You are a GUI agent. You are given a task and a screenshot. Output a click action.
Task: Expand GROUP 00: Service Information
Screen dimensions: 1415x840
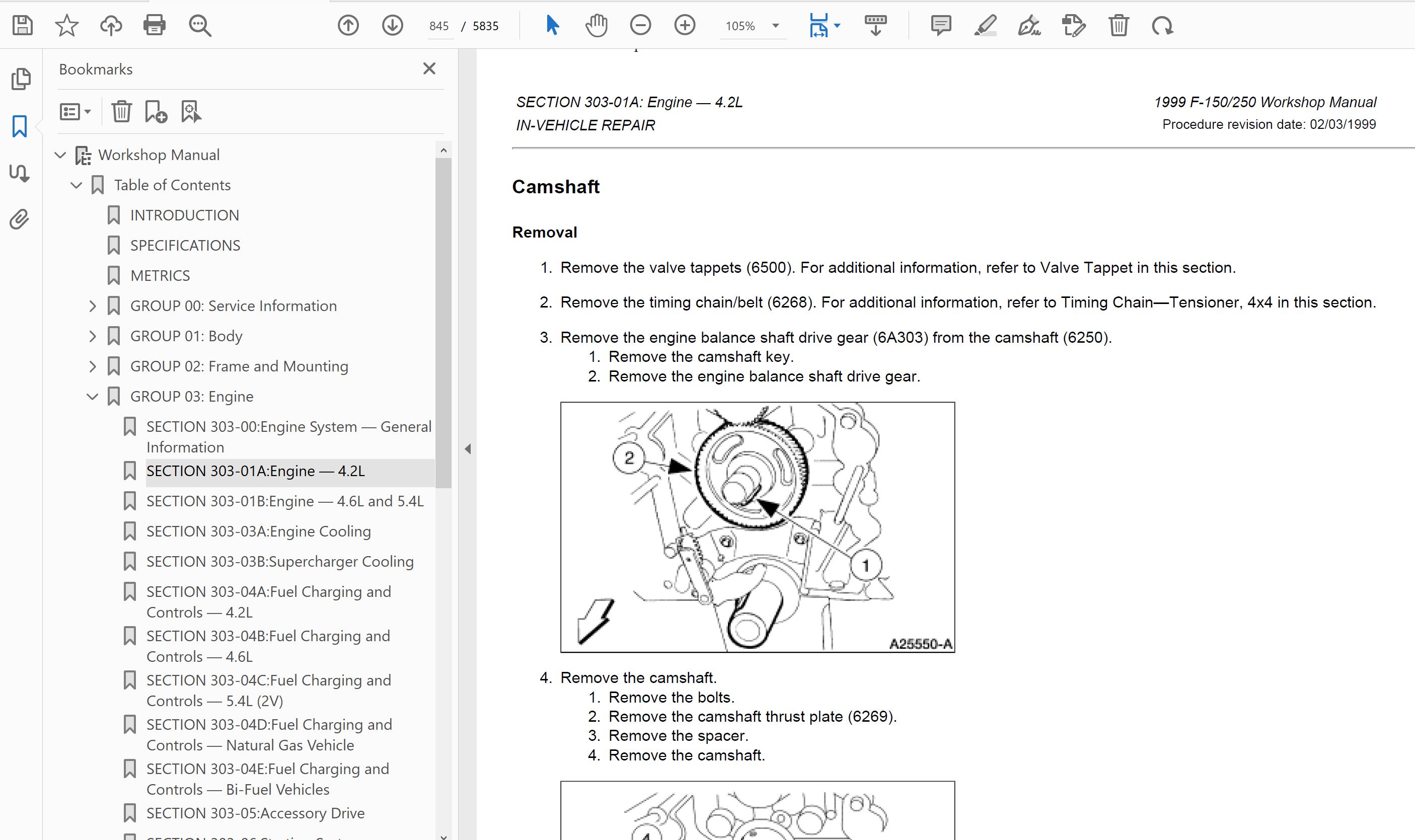[92, 306]
